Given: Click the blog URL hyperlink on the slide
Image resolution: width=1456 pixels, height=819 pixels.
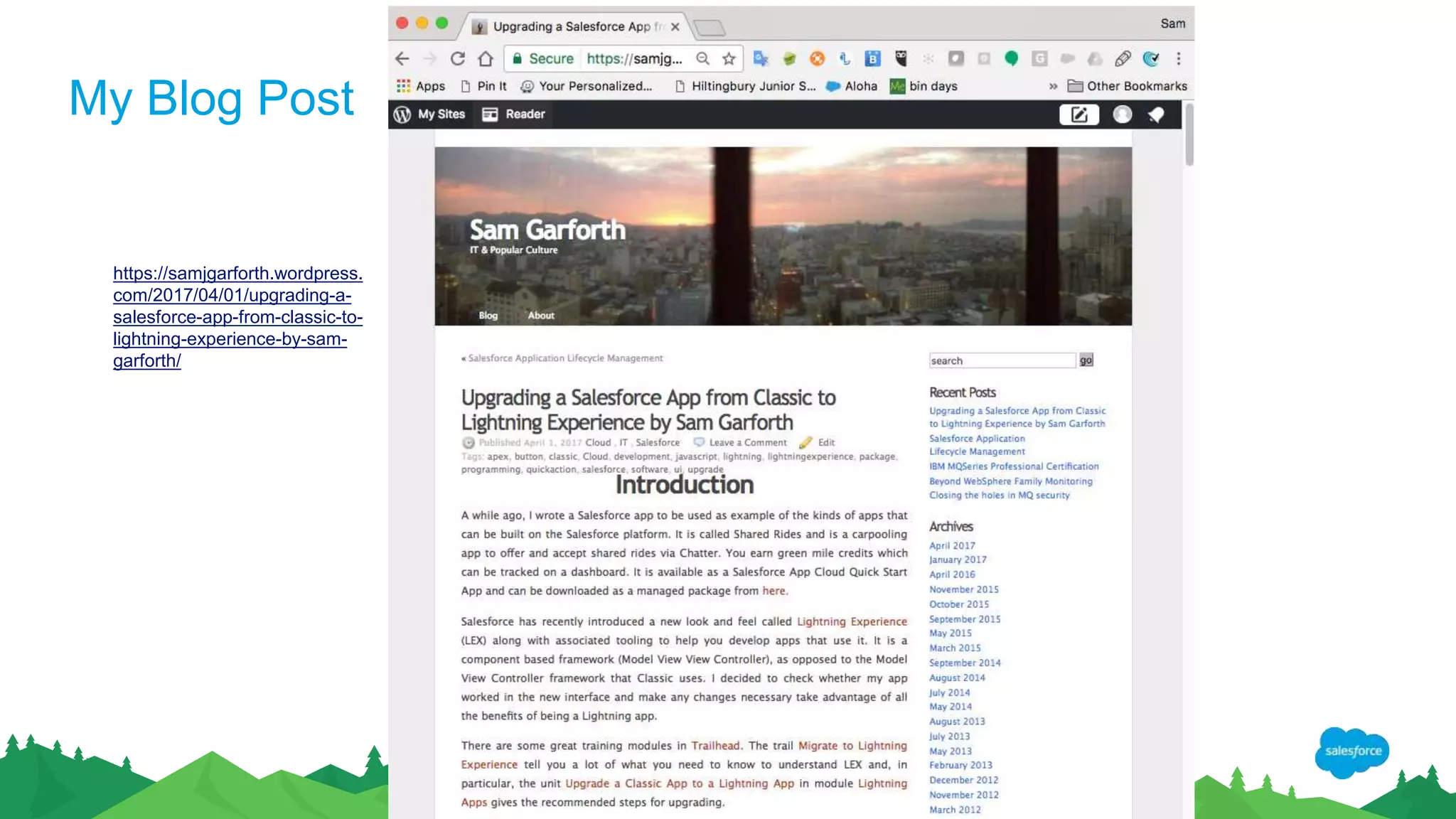Looking at the screenshot, I should (x=237, y=317).
